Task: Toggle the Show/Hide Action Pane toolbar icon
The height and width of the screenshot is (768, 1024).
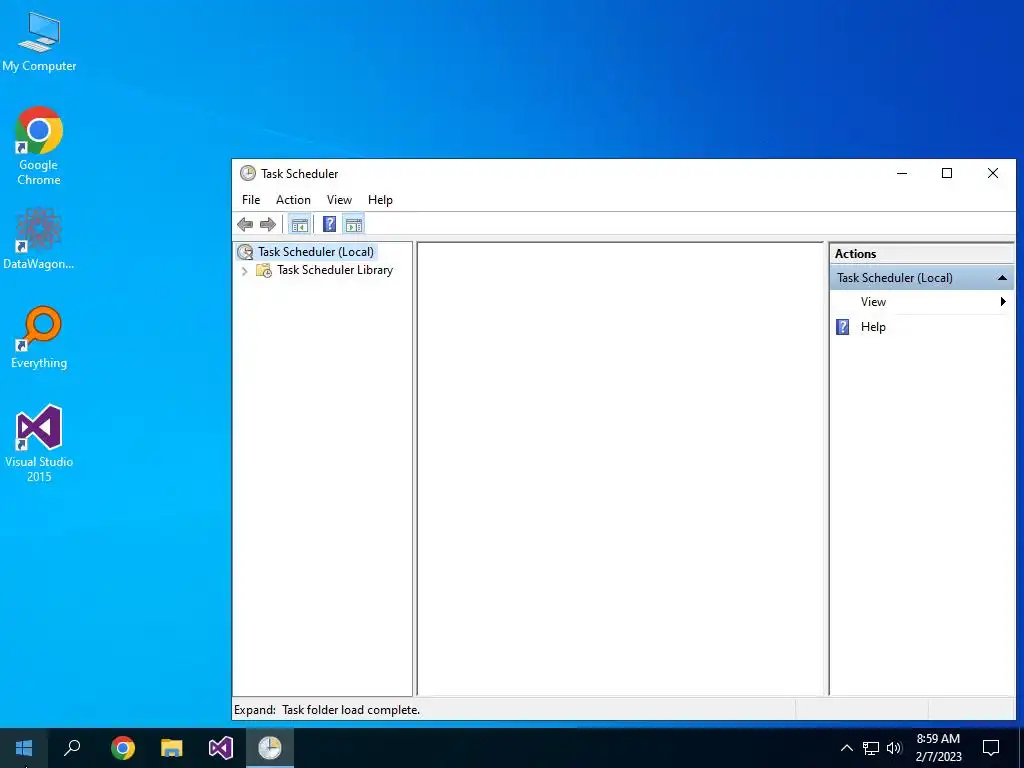Action: (x=353, y=225)
